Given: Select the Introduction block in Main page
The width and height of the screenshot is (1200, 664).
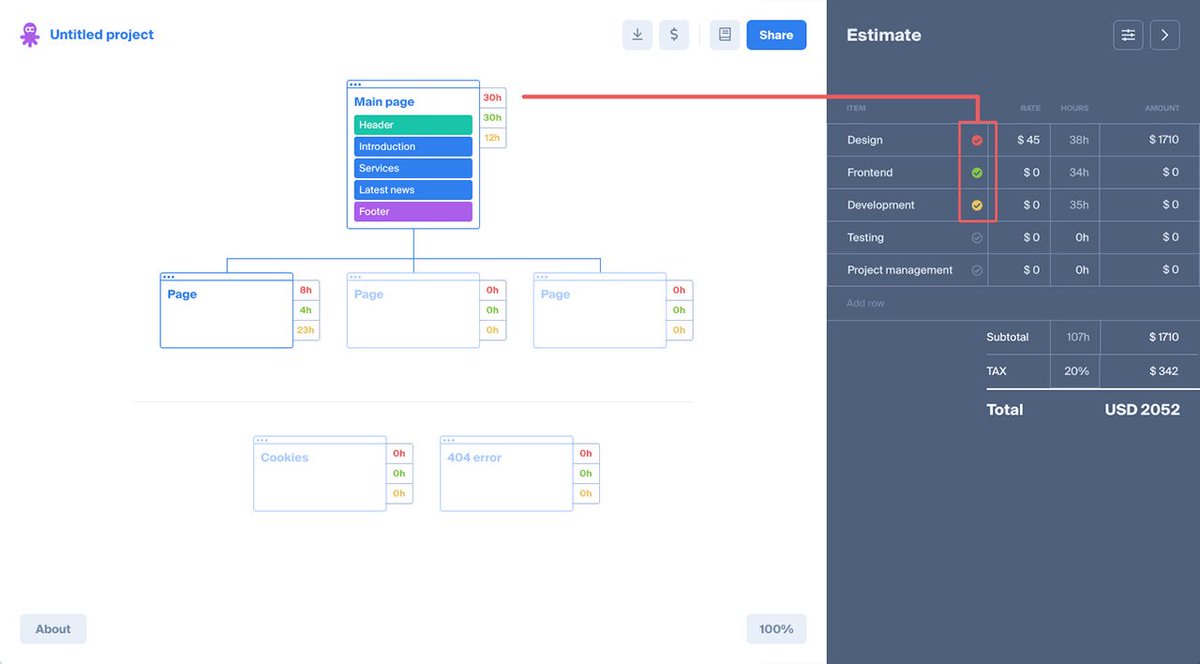Looking at the screenshot, I should tap(413, 147).
